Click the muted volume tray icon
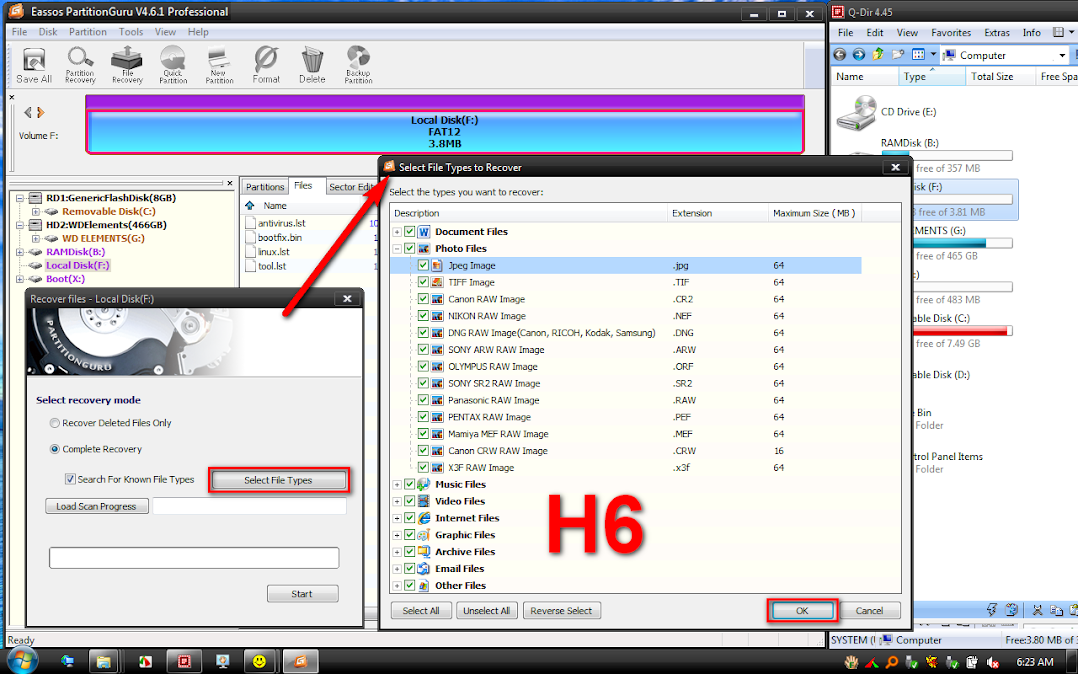Screen dimensions: 1078x674 coord(992,662)
